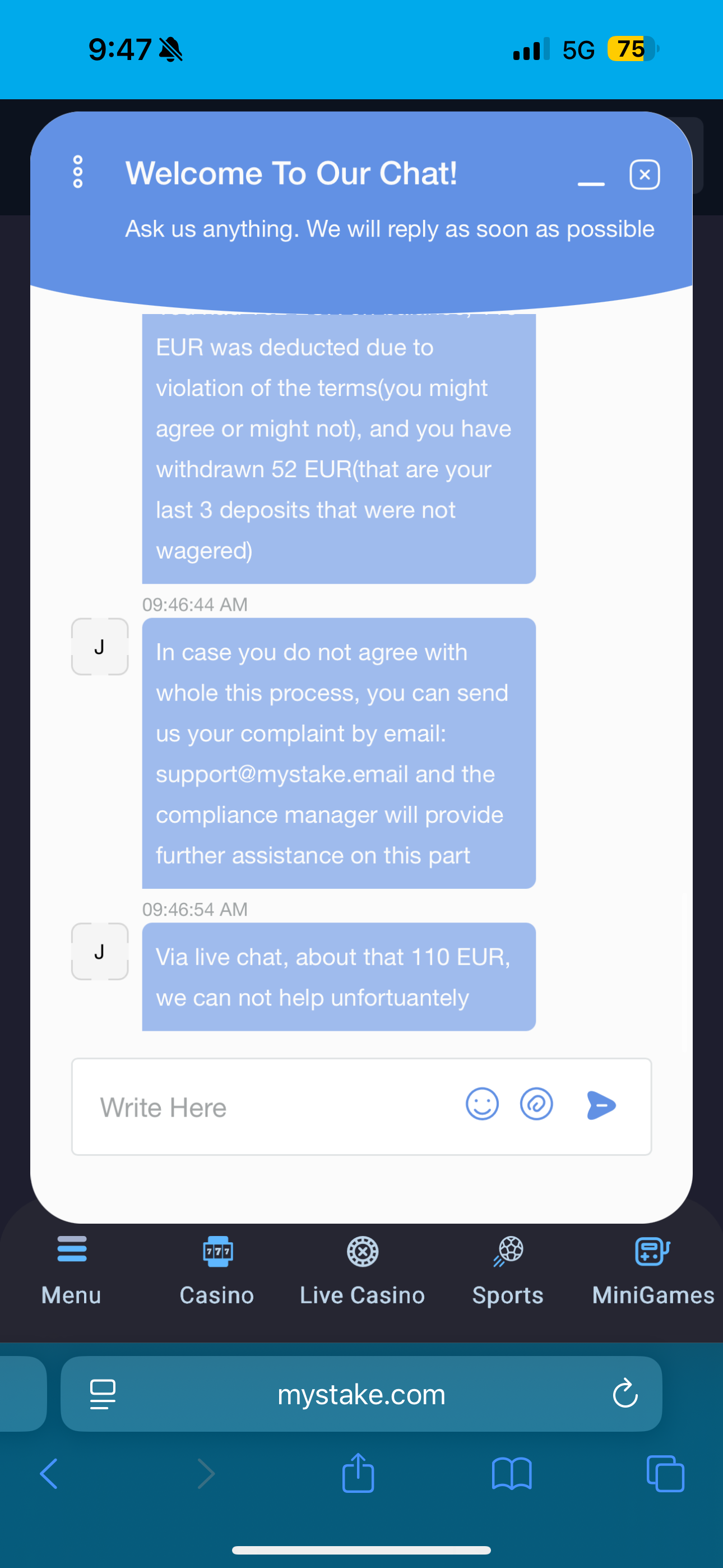Send the chat message
The image size is (723, 1568).
pyautogui.click(x=601, y=1105)
